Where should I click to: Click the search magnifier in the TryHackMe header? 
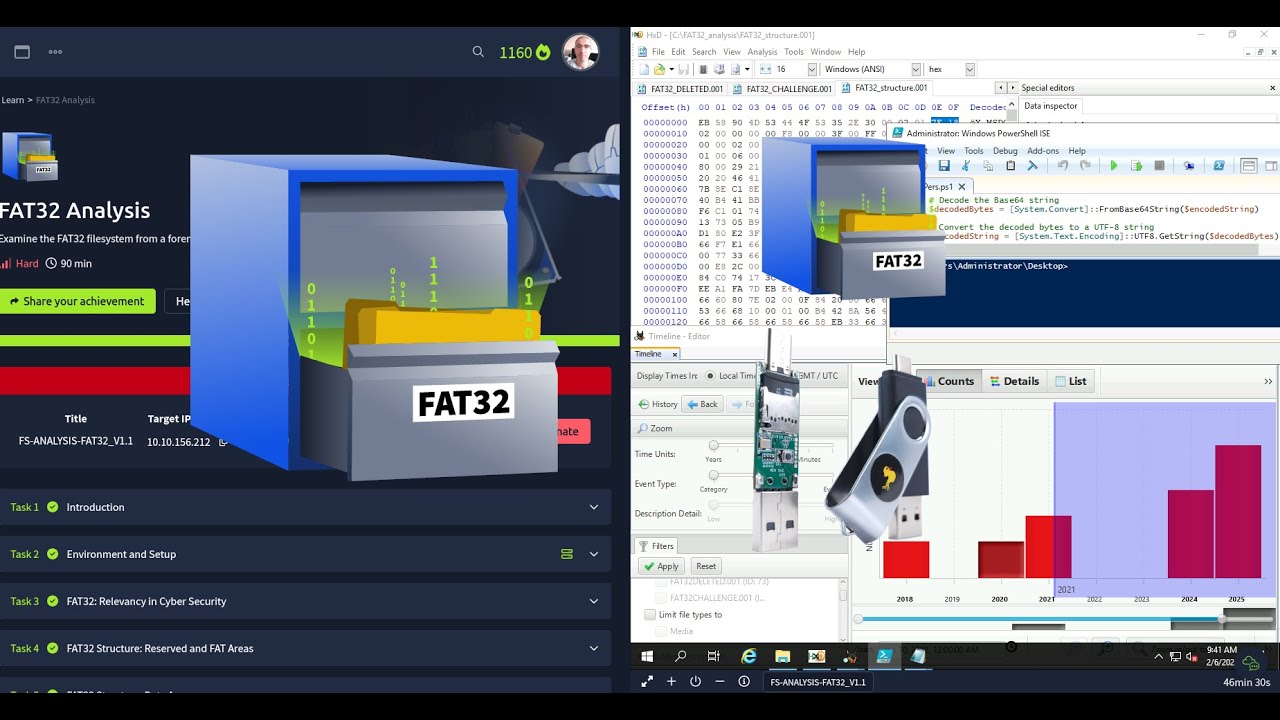[478, 52]
